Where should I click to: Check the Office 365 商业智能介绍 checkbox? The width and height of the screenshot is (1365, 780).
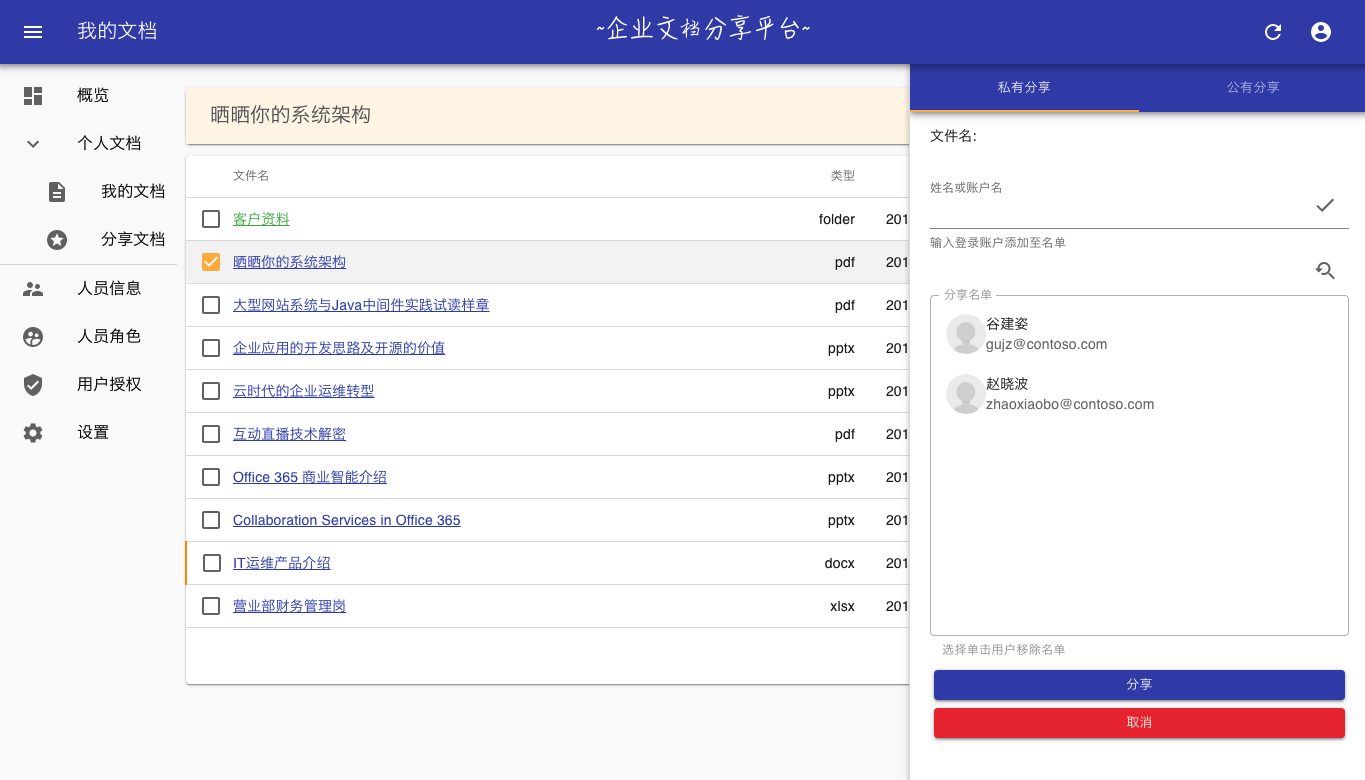point(211,477)
